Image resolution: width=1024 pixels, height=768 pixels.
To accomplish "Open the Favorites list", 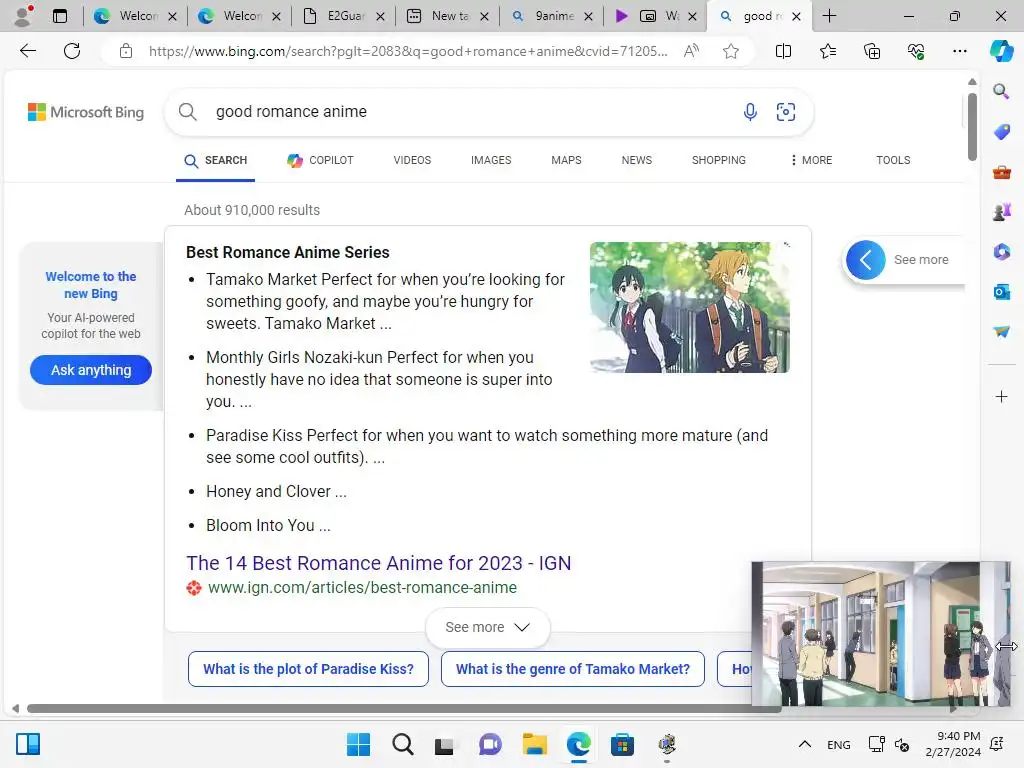I will (827, 51).
